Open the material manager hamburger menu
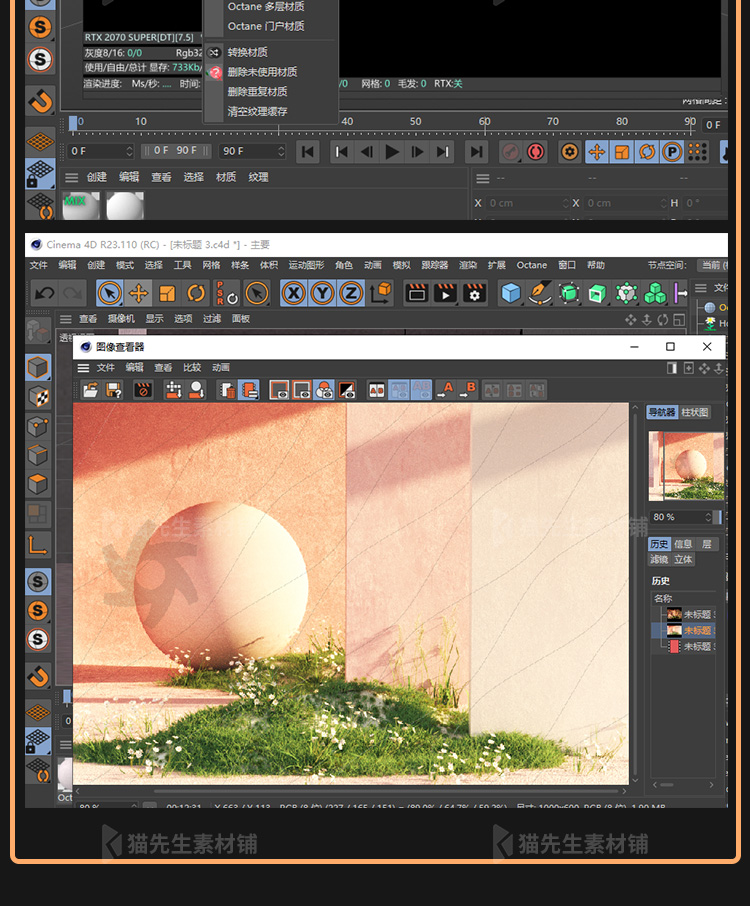The width and height of the screenshot is (750, 906). coord(71,177)
